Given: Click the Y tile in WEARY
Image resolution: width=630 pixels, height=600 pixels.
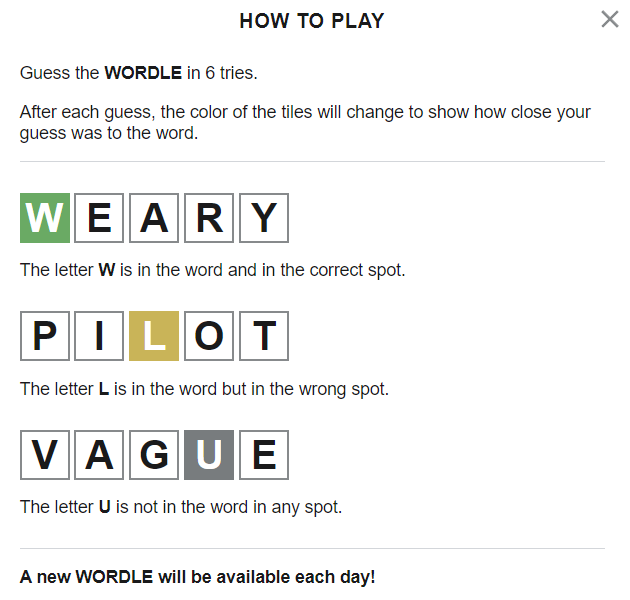Looking at the screenshot, I should click(264, 218).
